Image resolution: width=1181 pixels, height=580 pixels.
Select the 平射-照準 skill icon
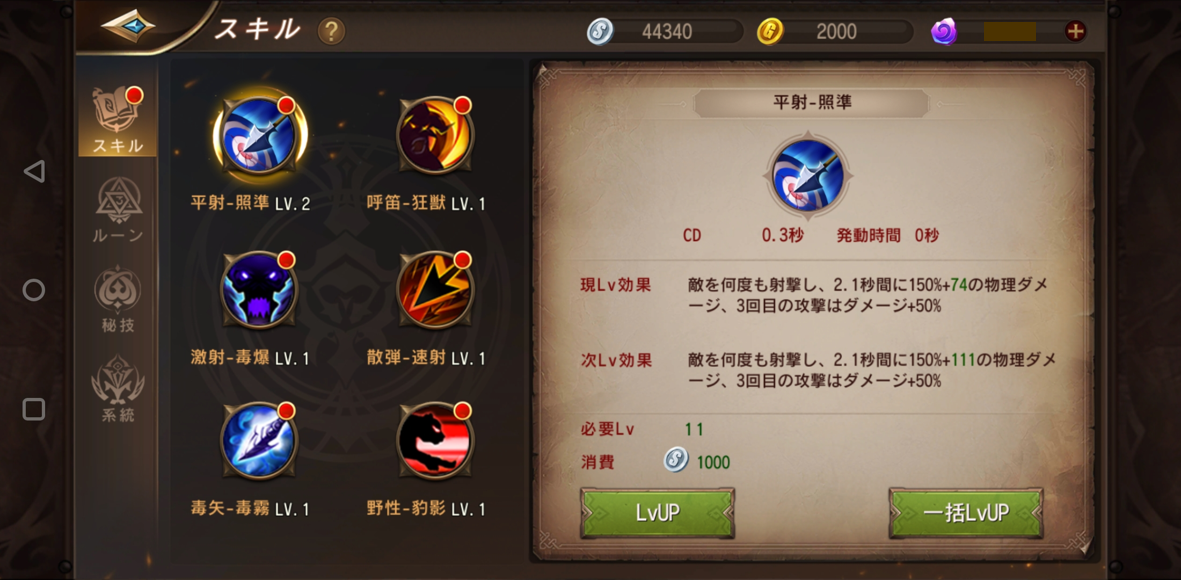click(x=260, y=136)
